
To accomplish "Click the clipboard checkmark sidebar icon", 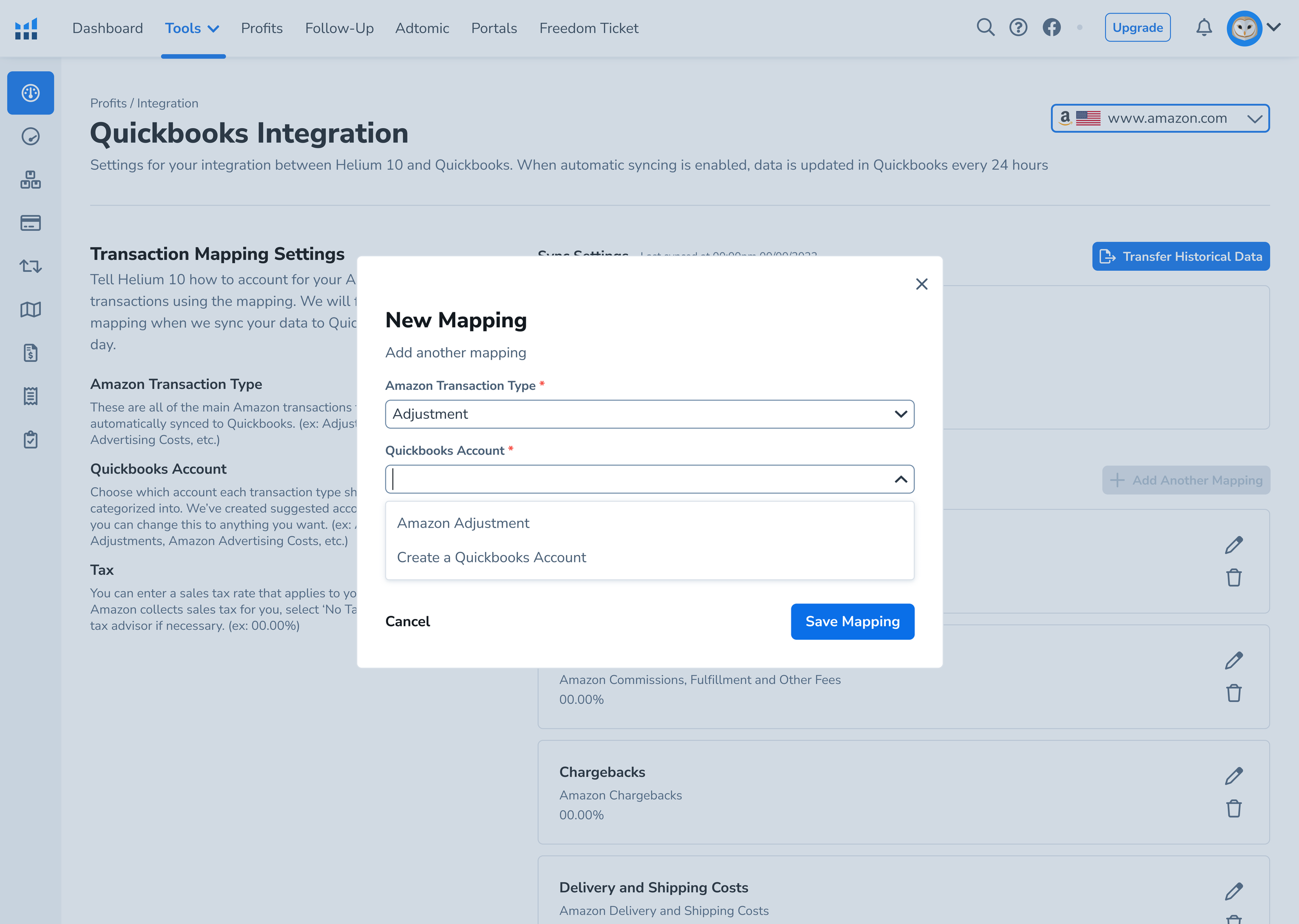I will [31, 439].
